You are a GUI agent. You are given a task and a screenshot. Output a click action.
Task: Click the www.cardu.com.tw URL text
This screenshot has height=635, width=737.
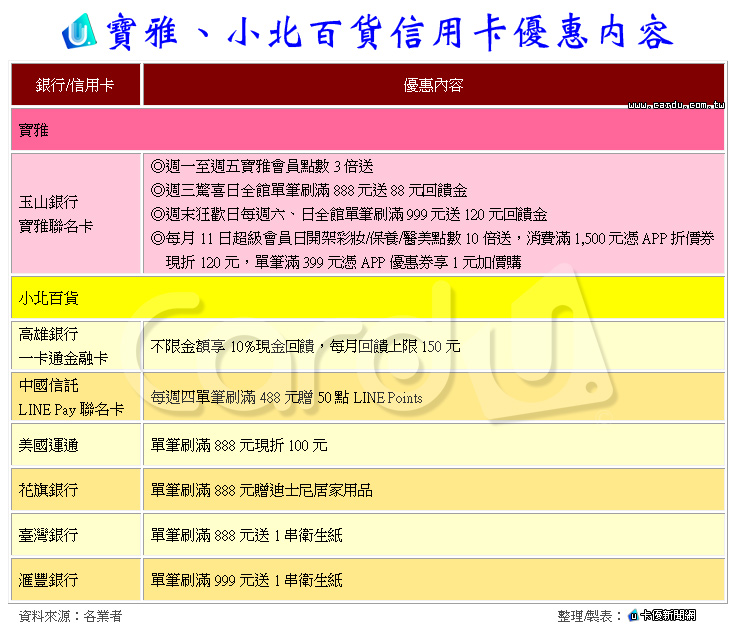[x=676, y=105]
